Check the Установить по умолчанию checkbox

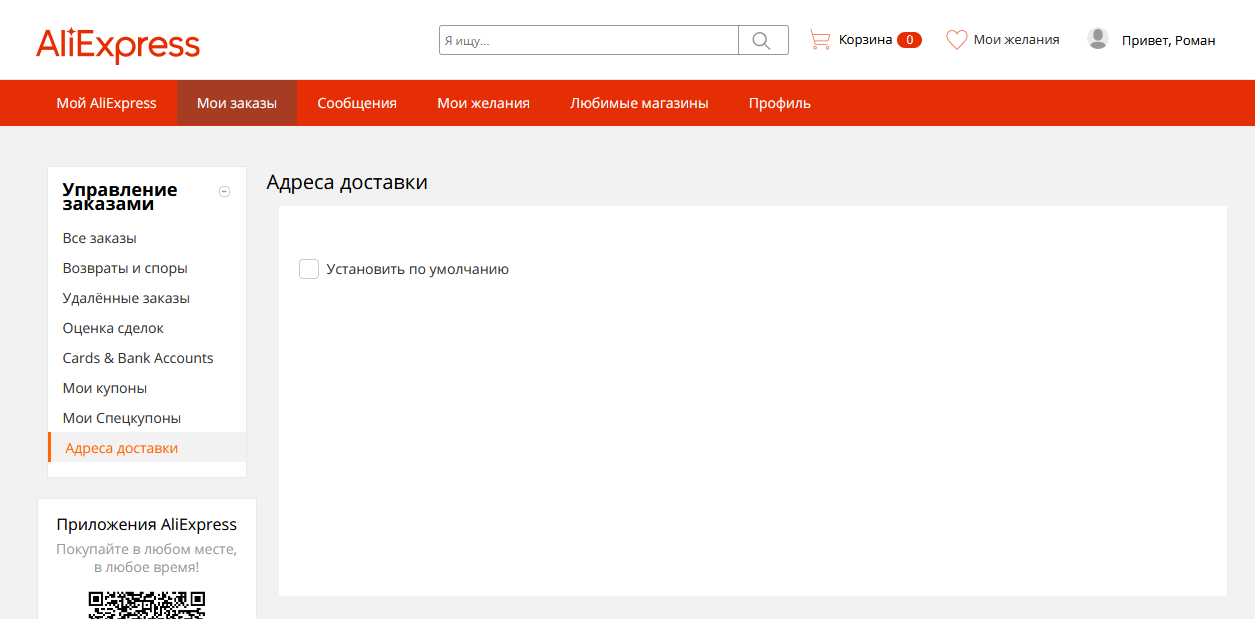pos(309,269)
